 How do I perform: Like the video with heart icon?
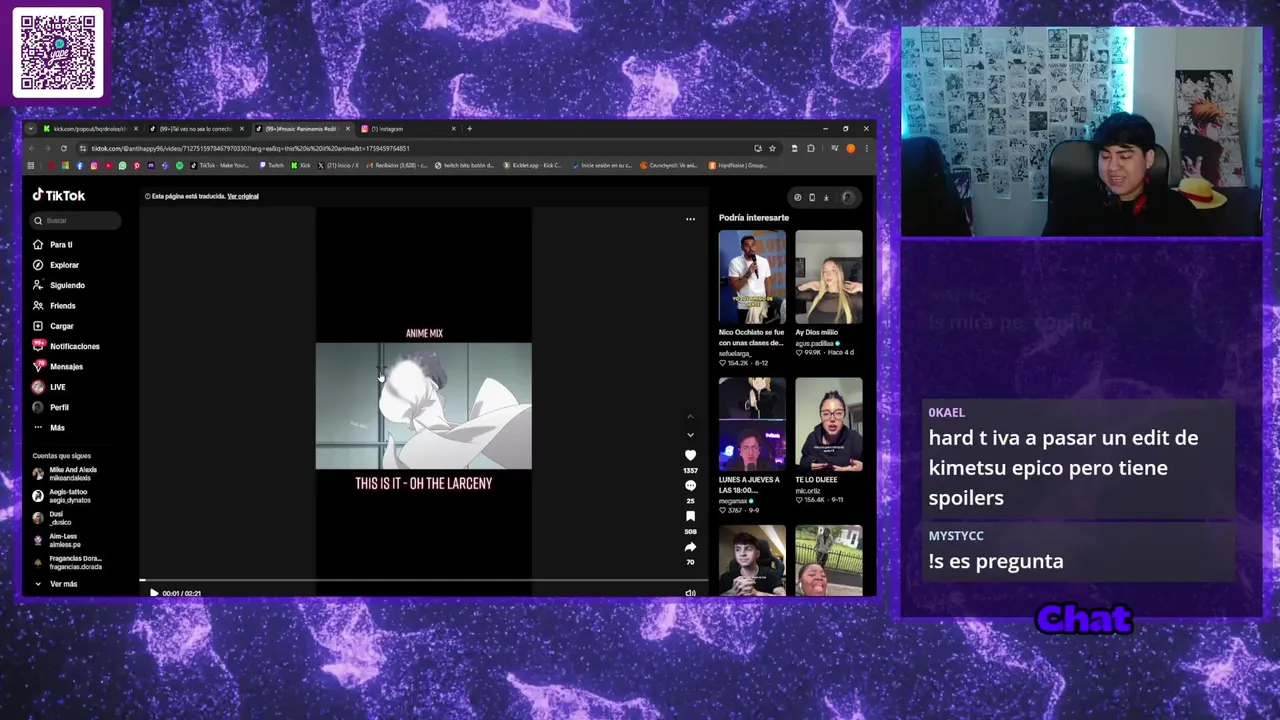tap(690, 456)
